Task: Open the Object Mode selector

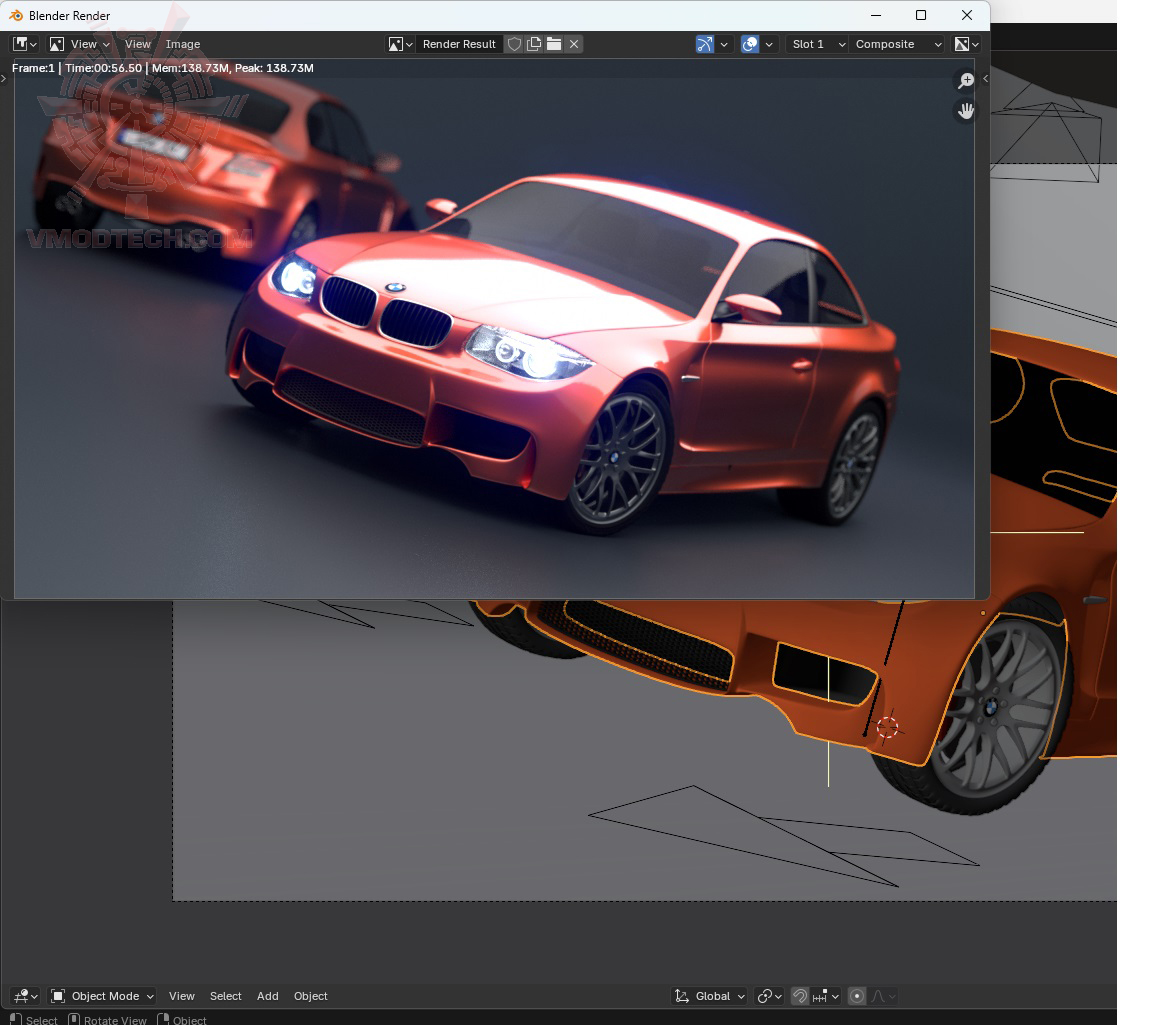Action: [x=103, y=996]
